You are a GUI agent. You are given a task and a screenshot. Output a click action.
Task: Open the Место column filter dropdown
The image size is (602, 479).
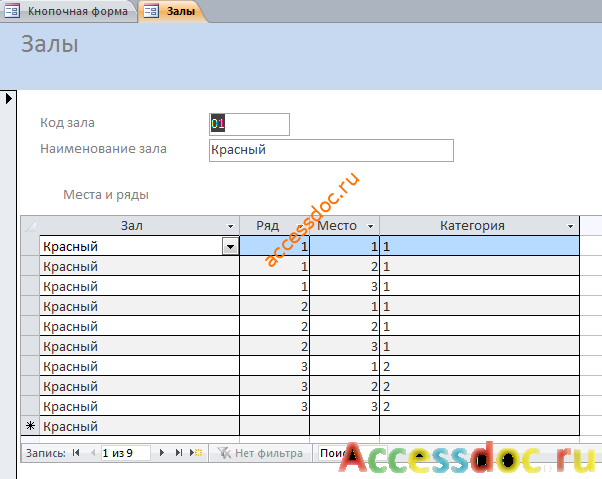[370, 226]
